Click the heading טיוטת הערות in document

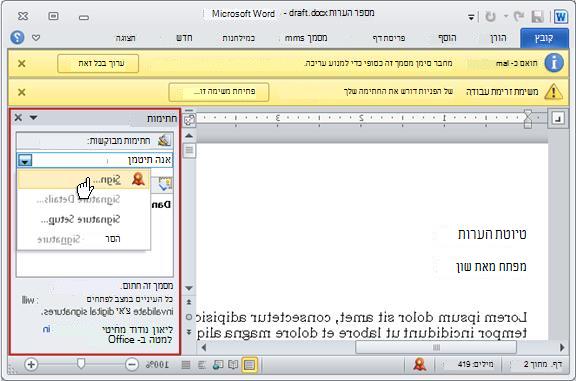(492, 234)
